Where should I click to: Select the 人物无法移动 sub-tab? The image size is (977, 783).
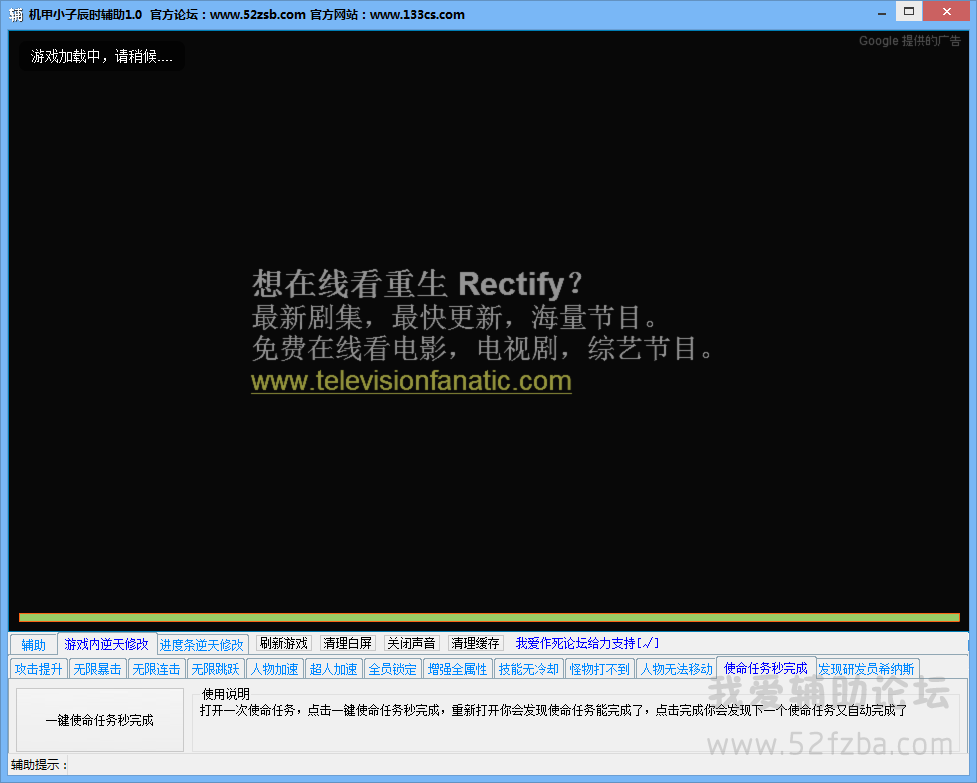[676, 669]
